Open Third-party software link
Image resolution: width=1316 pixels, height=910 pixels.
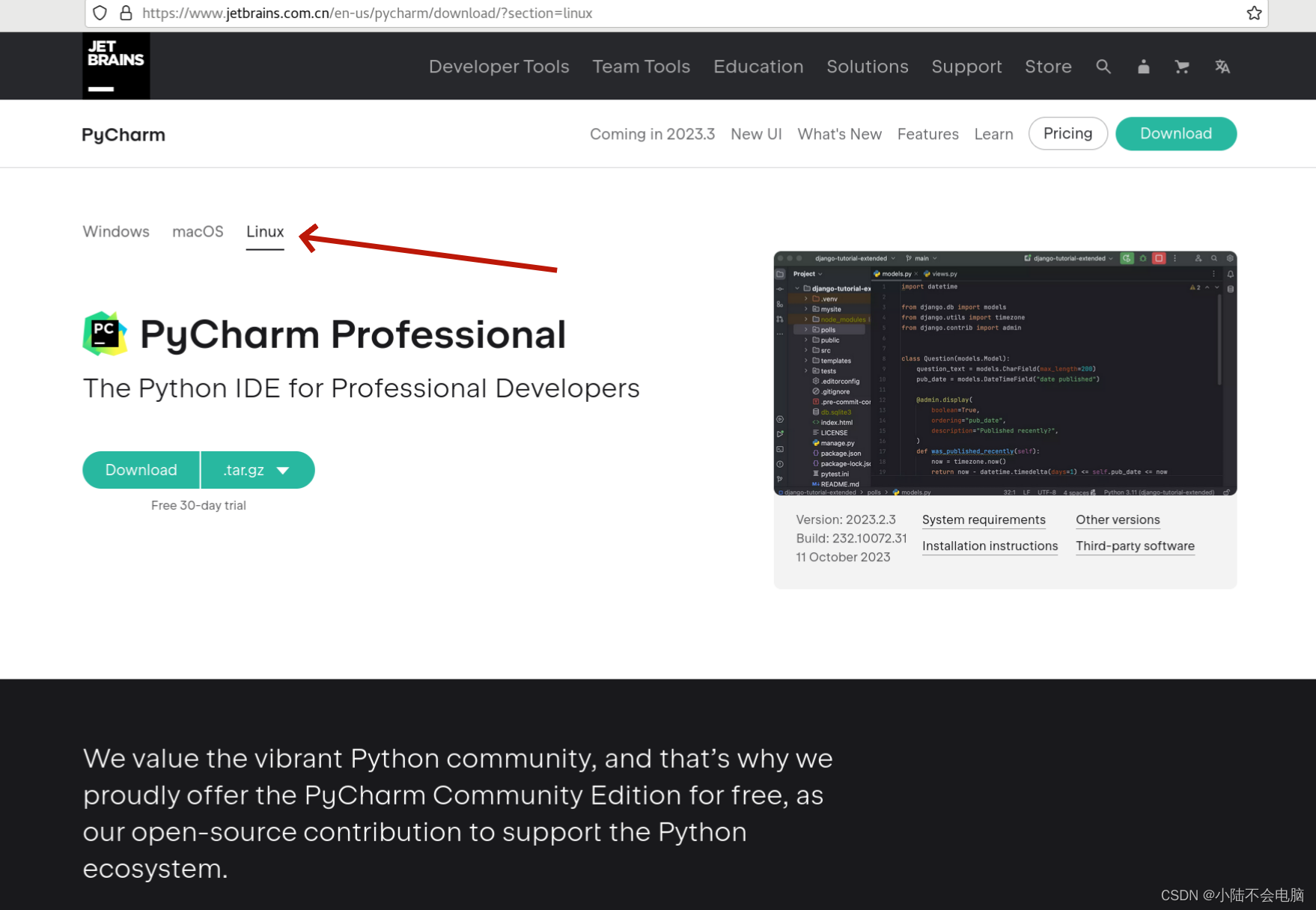[1135, 546]
